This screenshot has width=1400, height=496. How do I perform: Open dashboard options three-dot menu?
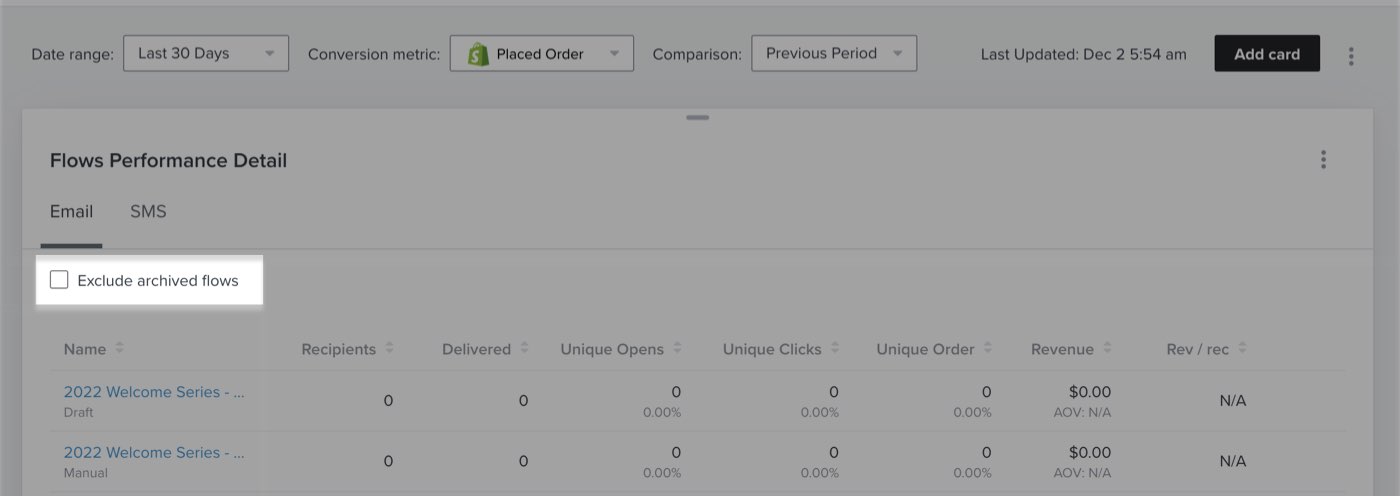pyautogui.click(x=1352, y=55)
